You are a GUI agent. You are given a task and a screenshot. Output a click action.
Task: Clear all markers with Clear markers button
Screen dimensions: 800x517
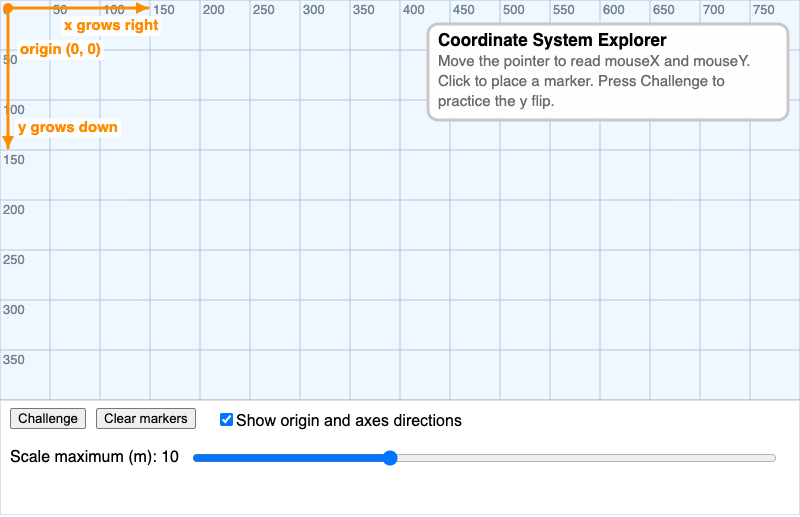point(146,418)
